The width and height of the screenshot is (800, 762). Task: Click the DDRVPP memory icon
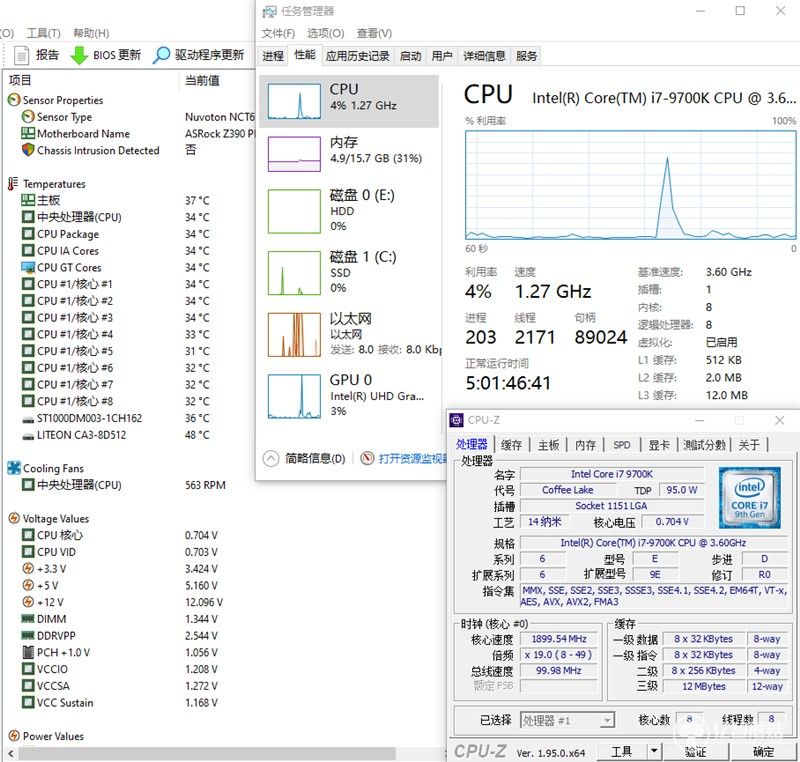click(28, 636)
